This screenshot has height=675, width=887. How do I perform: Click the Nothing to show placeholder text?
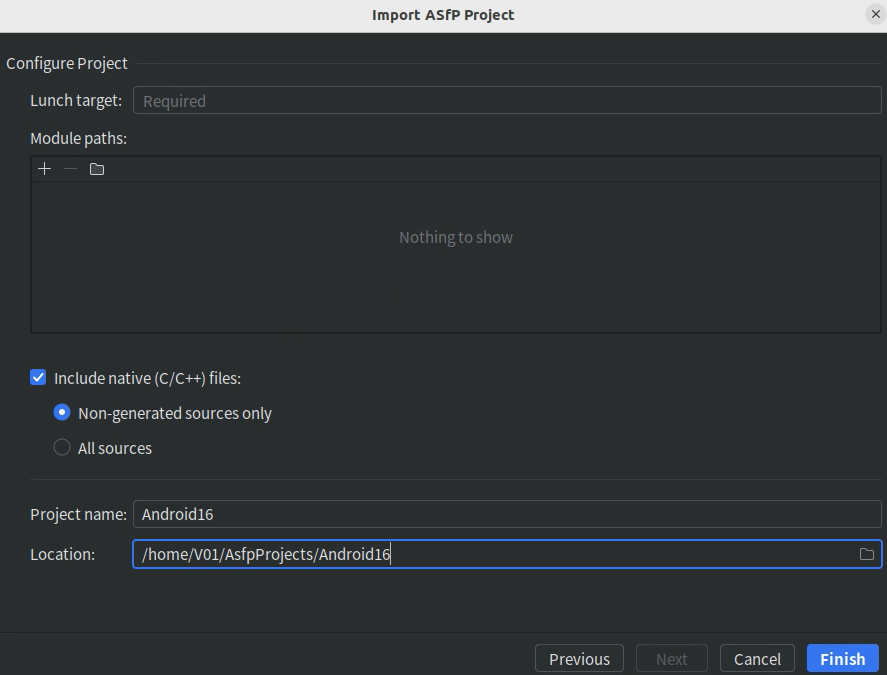pos(456,237)
